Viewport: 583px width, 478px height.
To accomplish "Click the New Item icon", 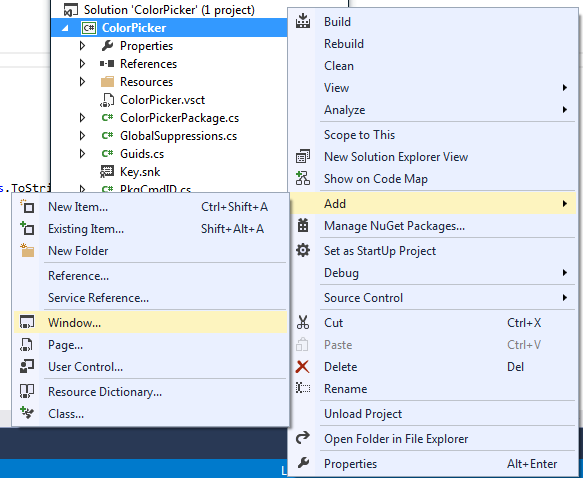I will 27,206.
